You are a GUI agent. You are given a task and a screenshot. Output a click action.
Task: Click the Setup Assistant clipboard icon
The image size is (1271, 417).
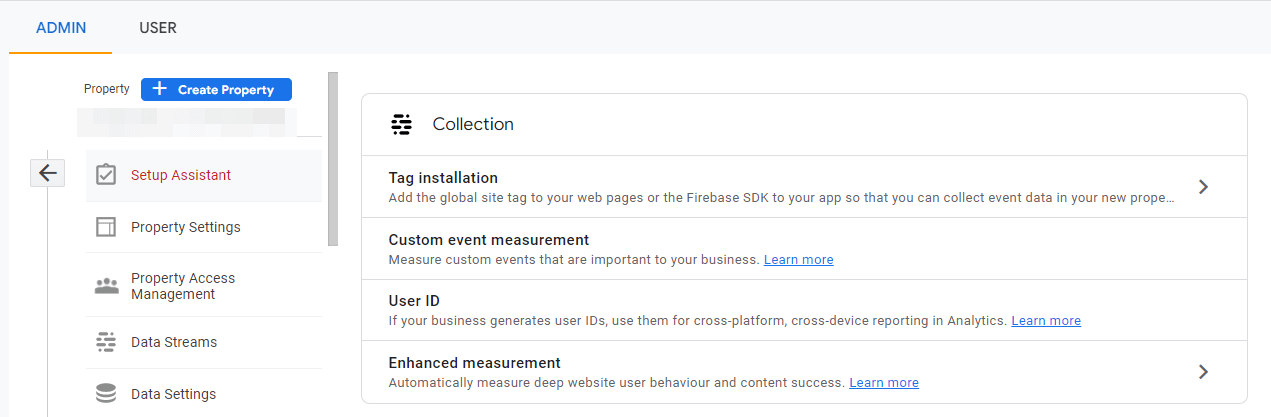(106, 175)
